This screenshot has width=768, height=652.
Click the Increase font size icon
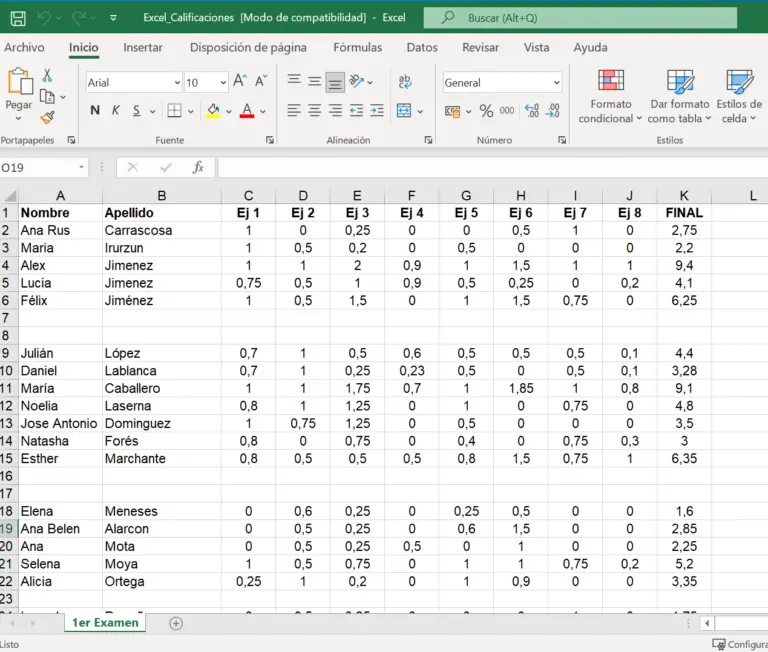240,82
